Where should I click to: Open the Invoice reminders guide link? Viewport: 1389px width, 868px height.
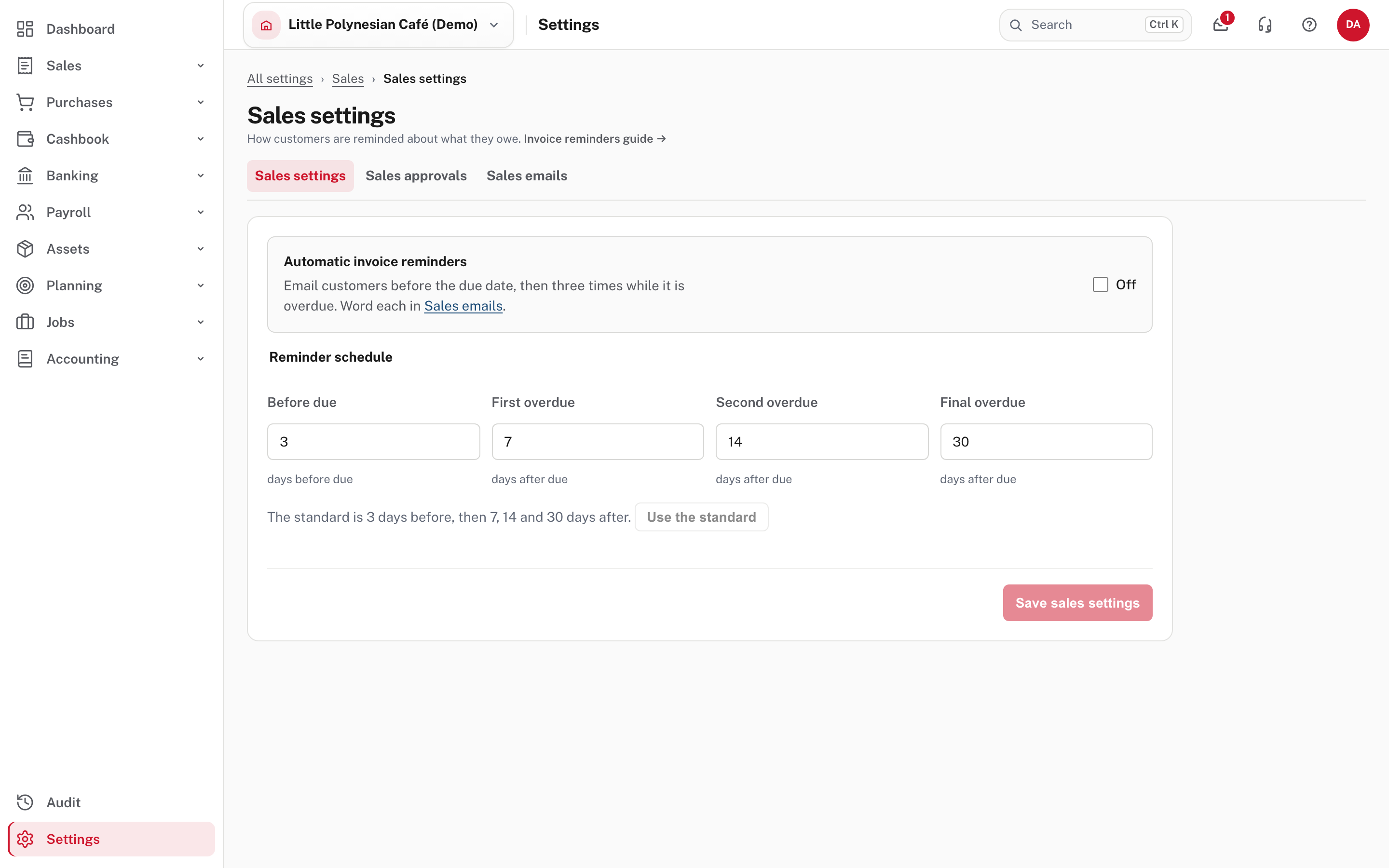(595, 139)
